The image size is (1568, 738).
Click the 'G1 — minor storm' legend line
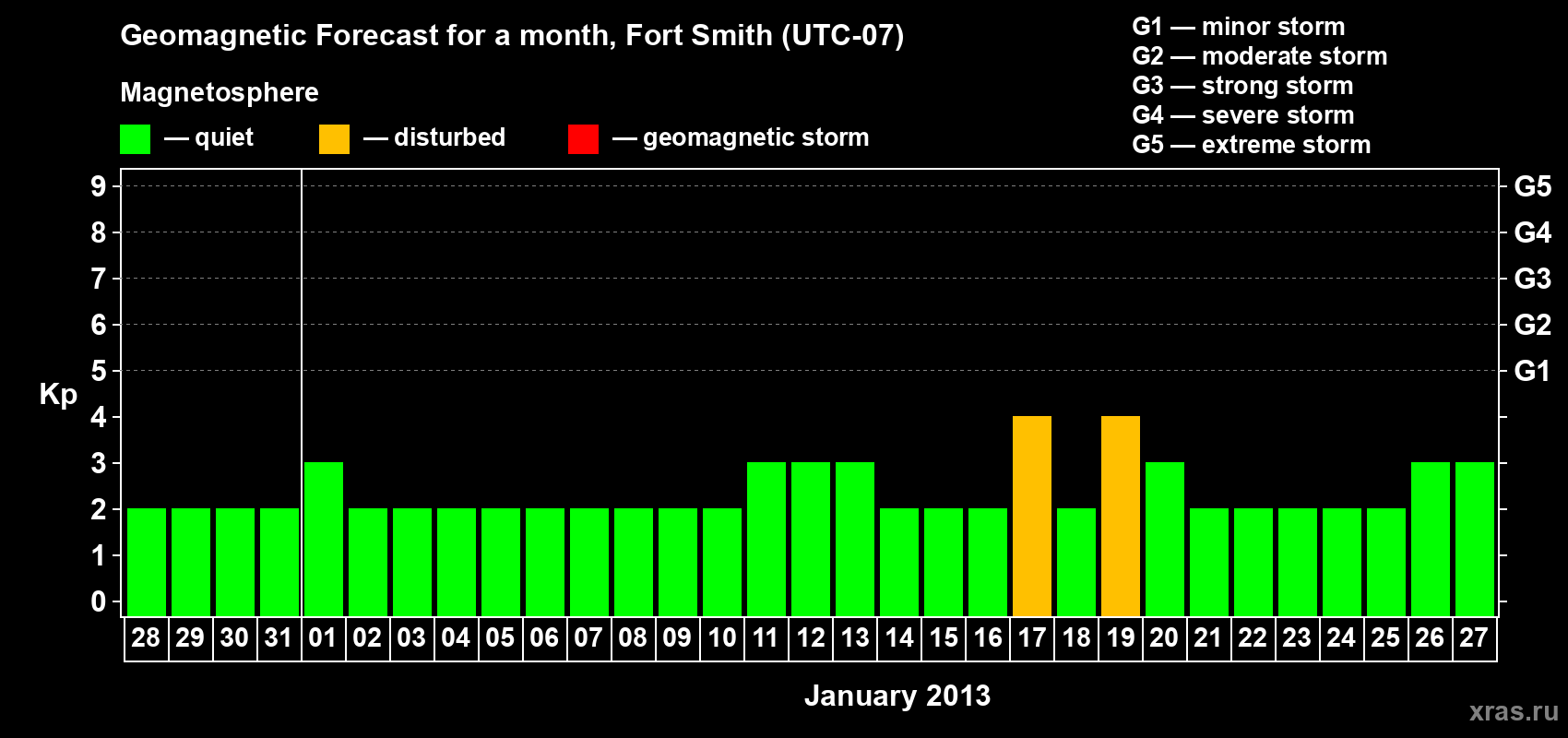pyautogui.click(x=1239, y=27)
